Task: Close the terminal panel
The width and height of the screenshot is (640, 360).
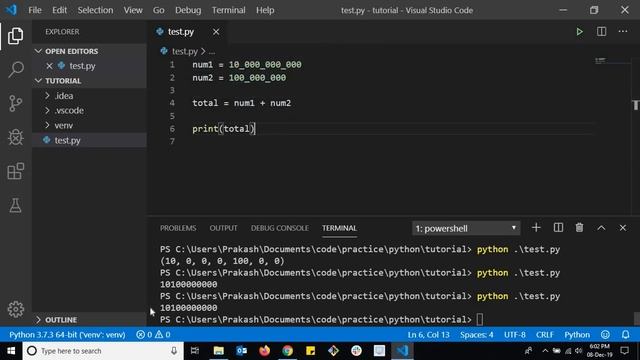Action: click(x=622, y=228)
